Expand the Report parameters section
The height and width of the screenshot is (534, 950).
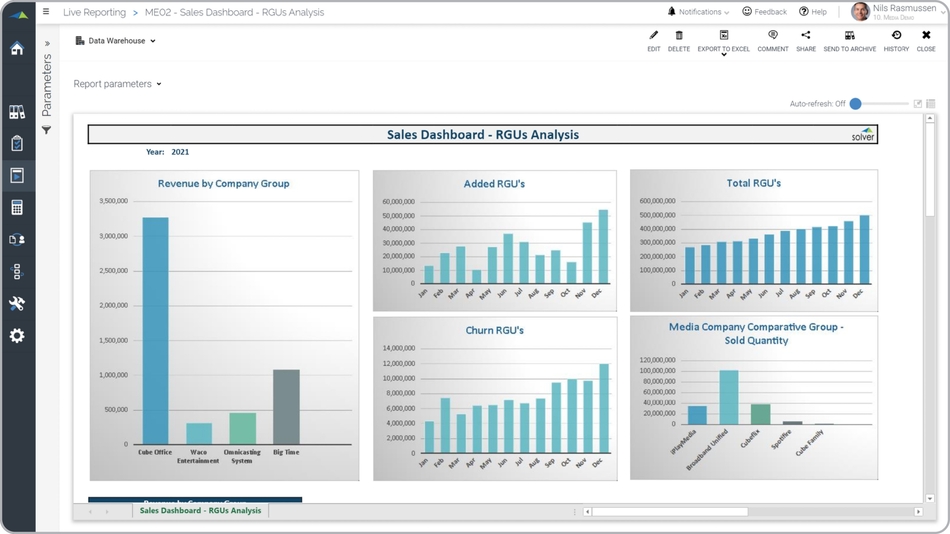[117, 84]
